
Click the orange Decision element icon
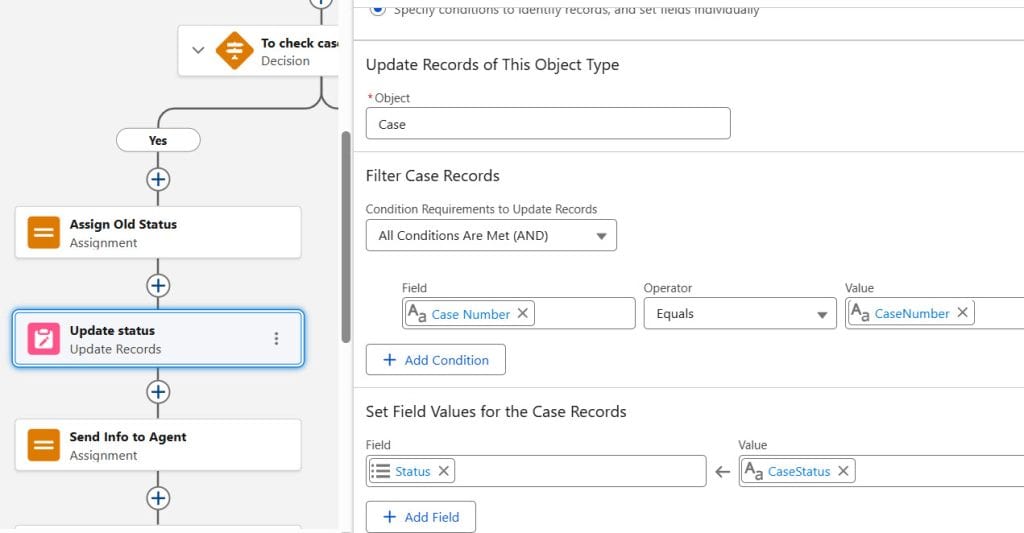(x=234, y=50)
